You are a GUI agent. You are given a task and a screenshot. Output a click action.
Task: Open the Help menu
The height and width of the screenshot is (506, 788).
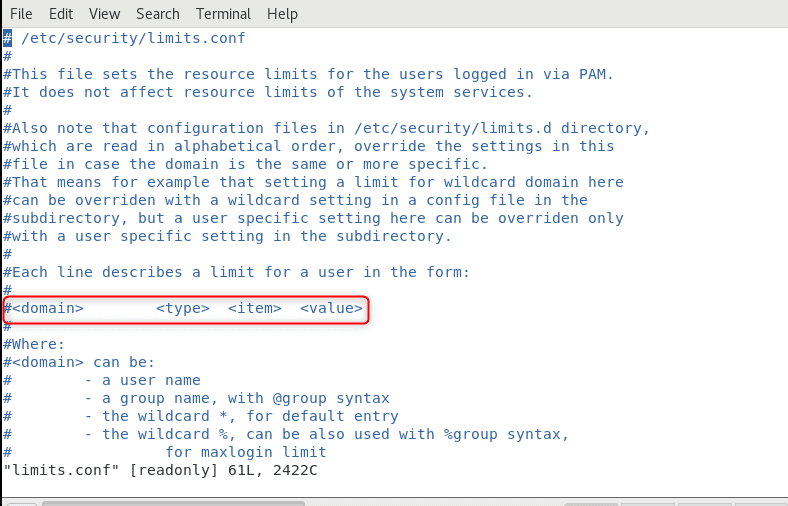[x=282, y=14]
